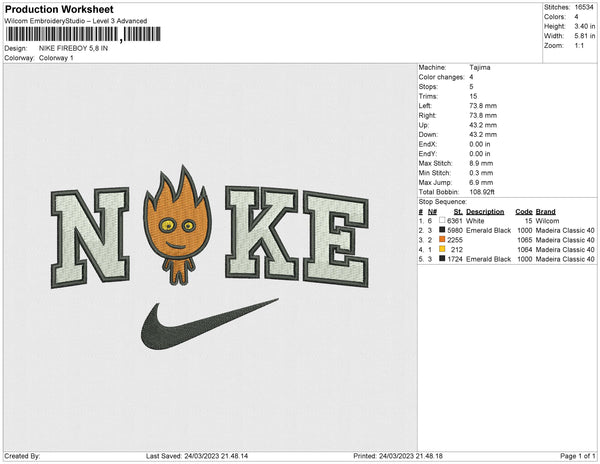
Task: Click the black swatch beside stitch count 1724
Action: pos(442,259)
